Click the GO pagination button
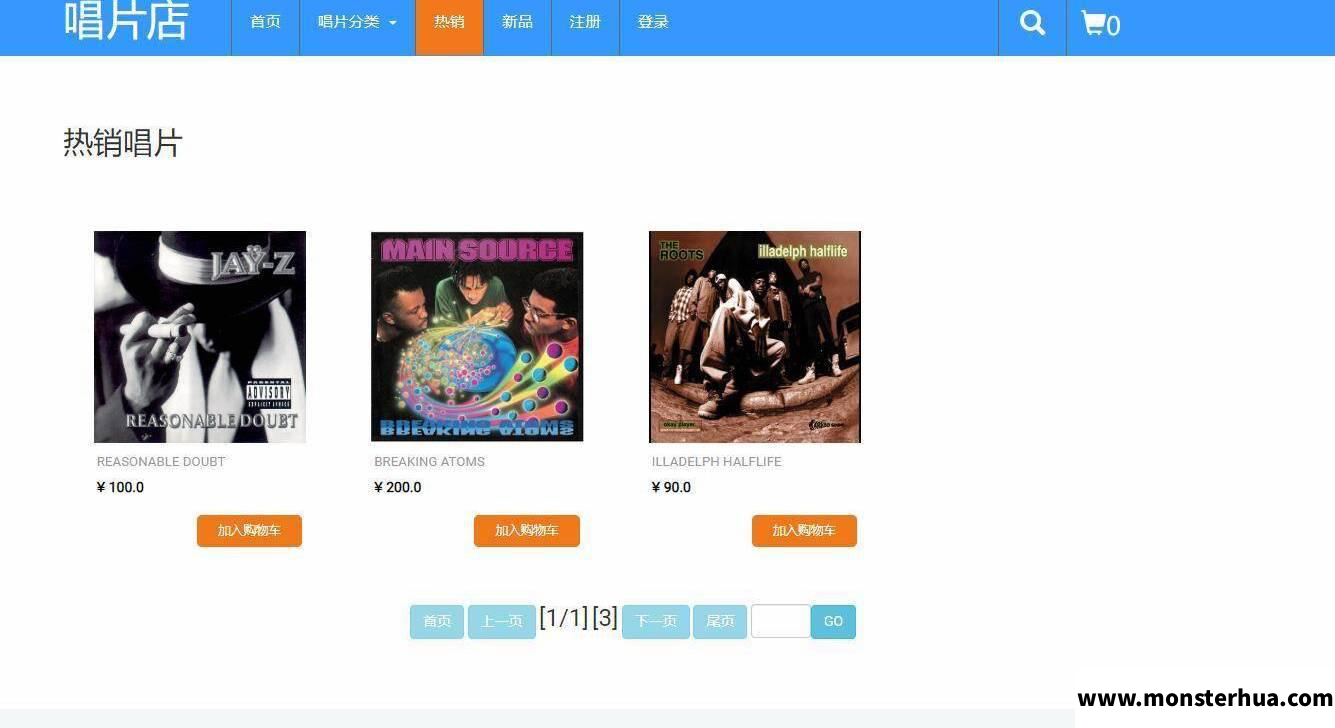Viewport: 1335px width, 728px height. tap(833, 621)
